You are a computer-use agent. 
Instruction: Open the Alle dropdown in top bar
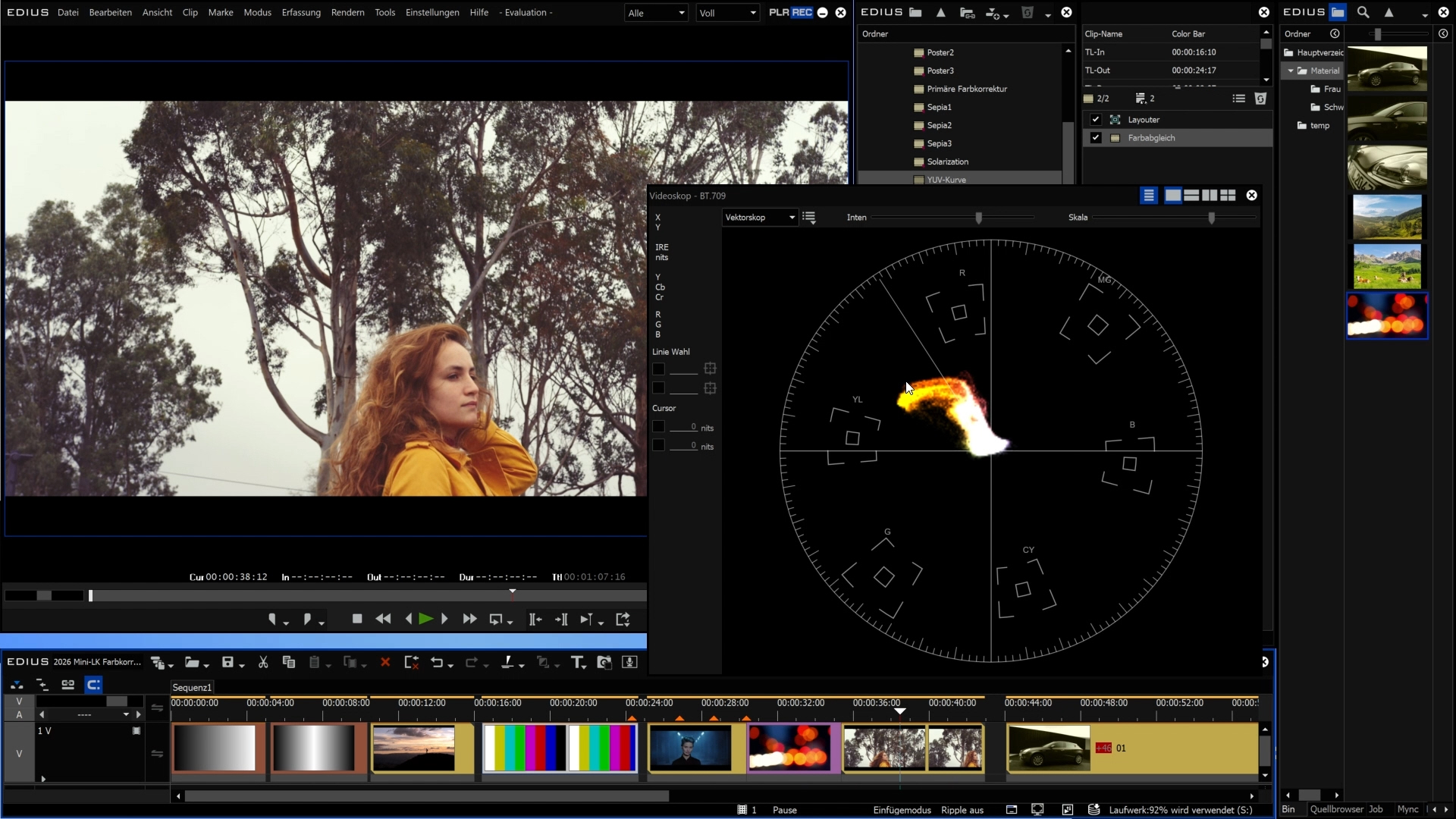656,13
